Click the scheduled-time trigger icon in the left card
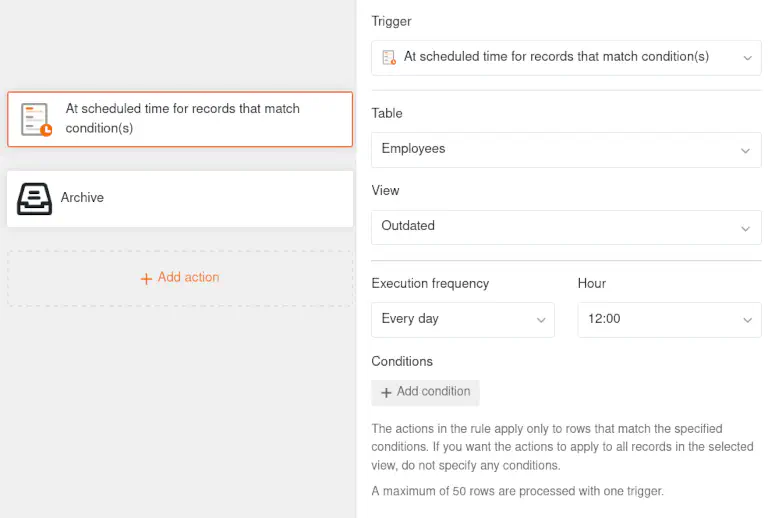The height and width of the screenshot is (518, 768). tap(37, 119)
